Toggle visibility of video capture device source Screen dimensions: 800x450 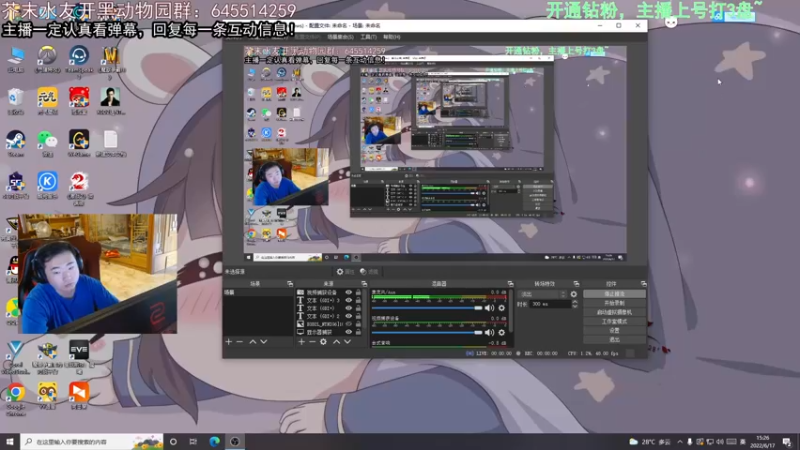point(348,292)
